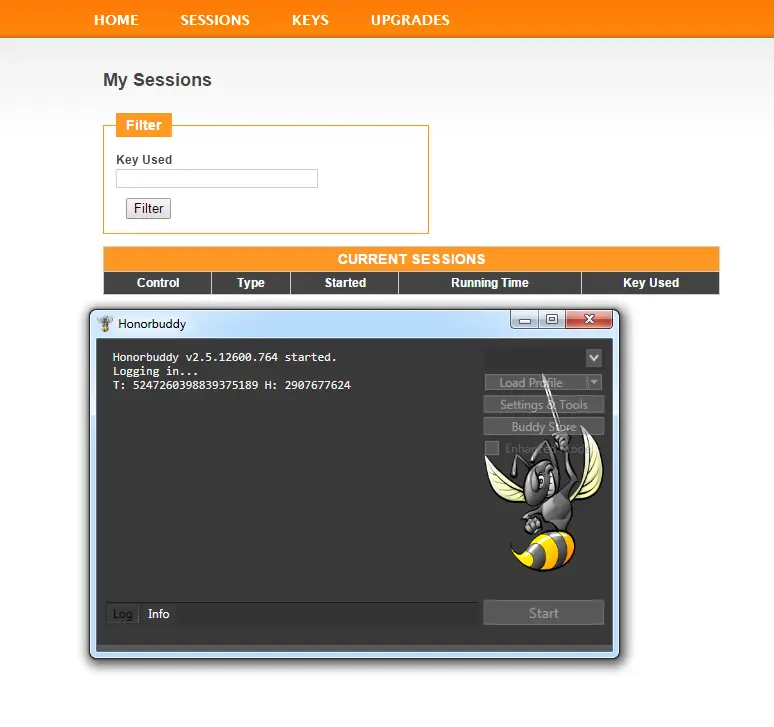Open Settings & Tools in Honorbuddy
The height and width of the screenshot is (727, 774).
(543, 405)
